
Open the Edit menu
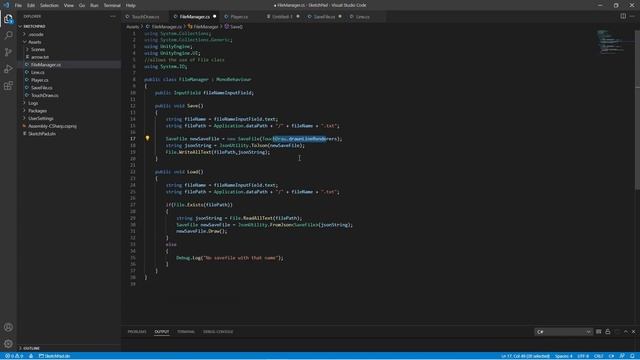click(x=31, y=5)
